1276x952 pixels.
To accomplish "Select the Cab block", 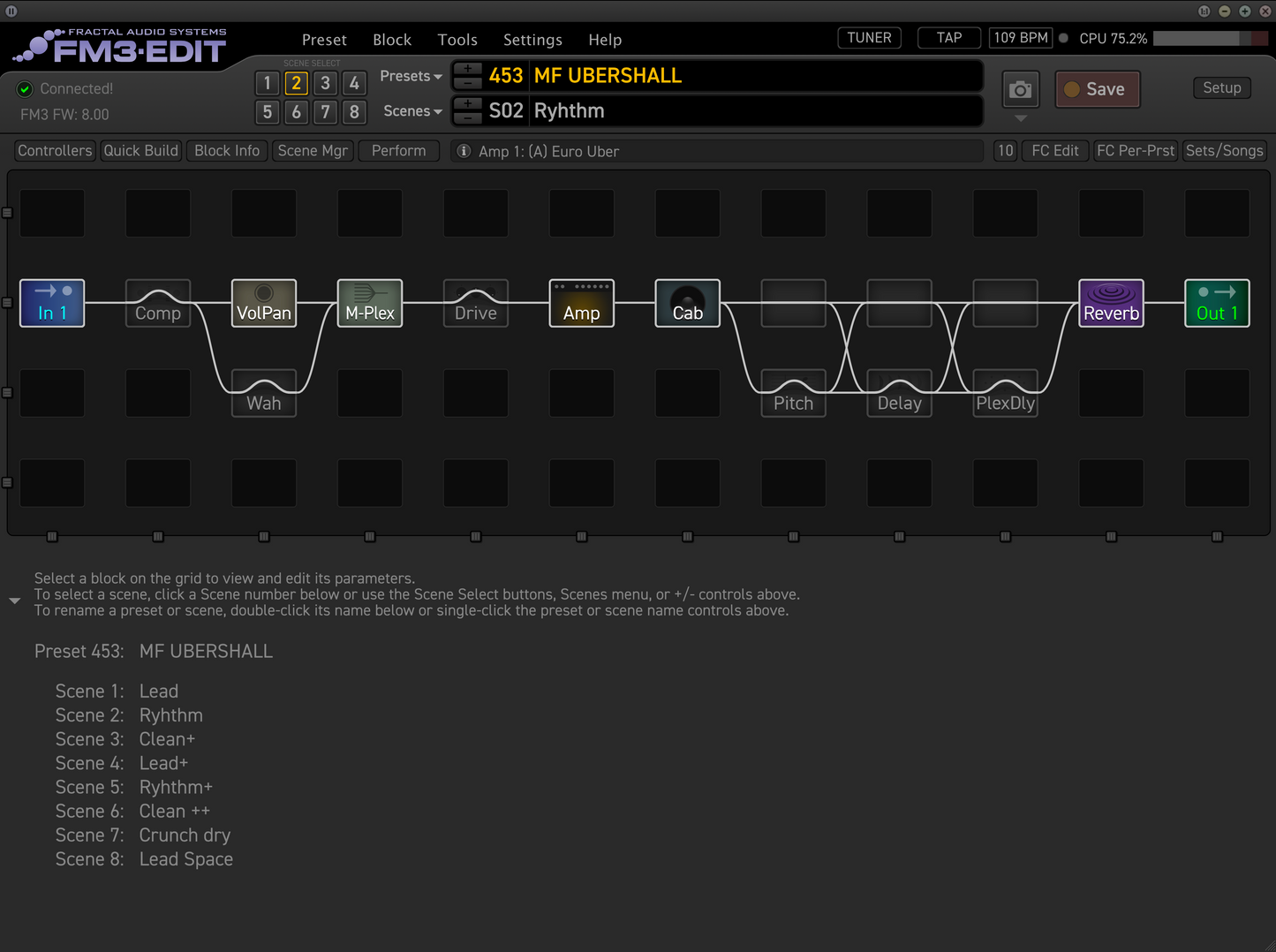I will point(688,303).
